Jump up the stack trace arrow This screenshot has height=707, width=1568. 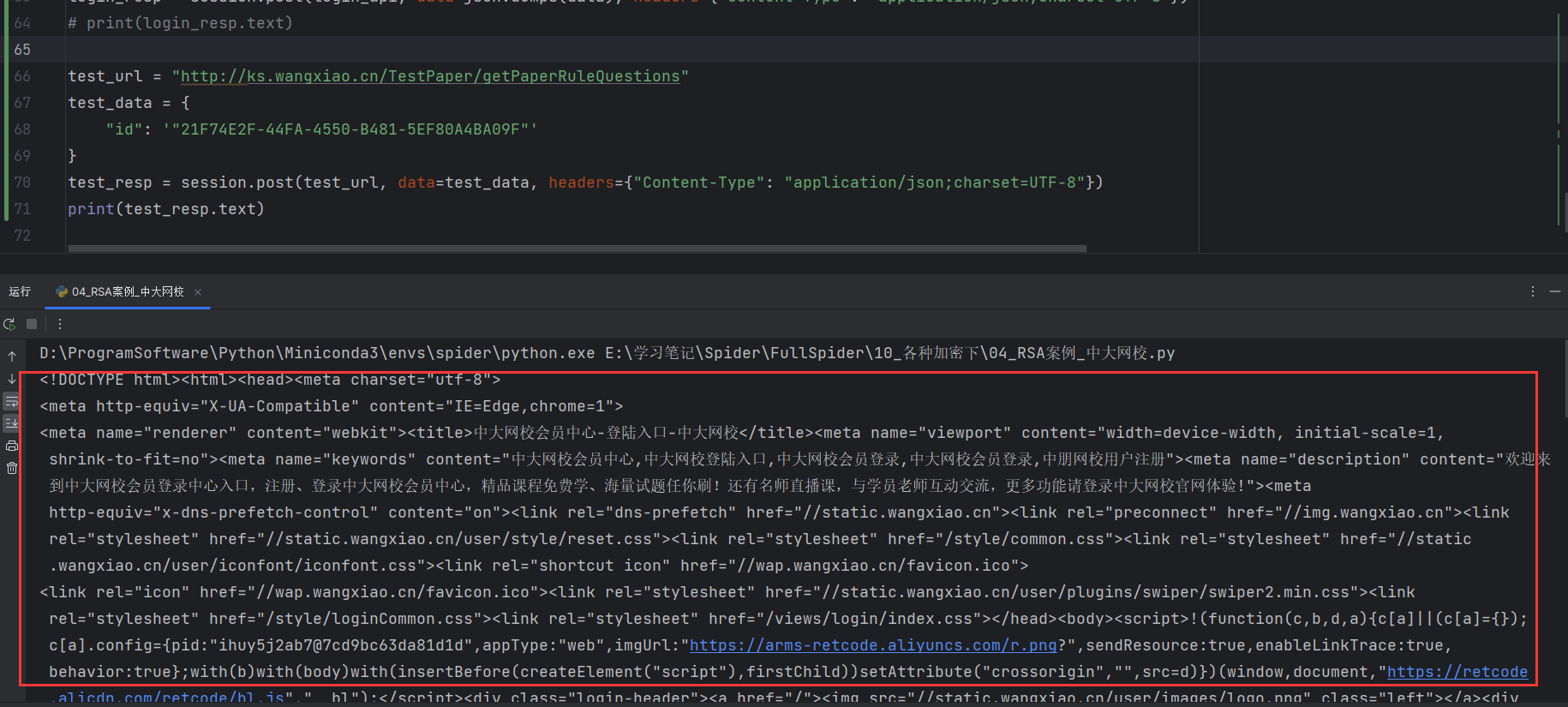click(x=12, y=356)
